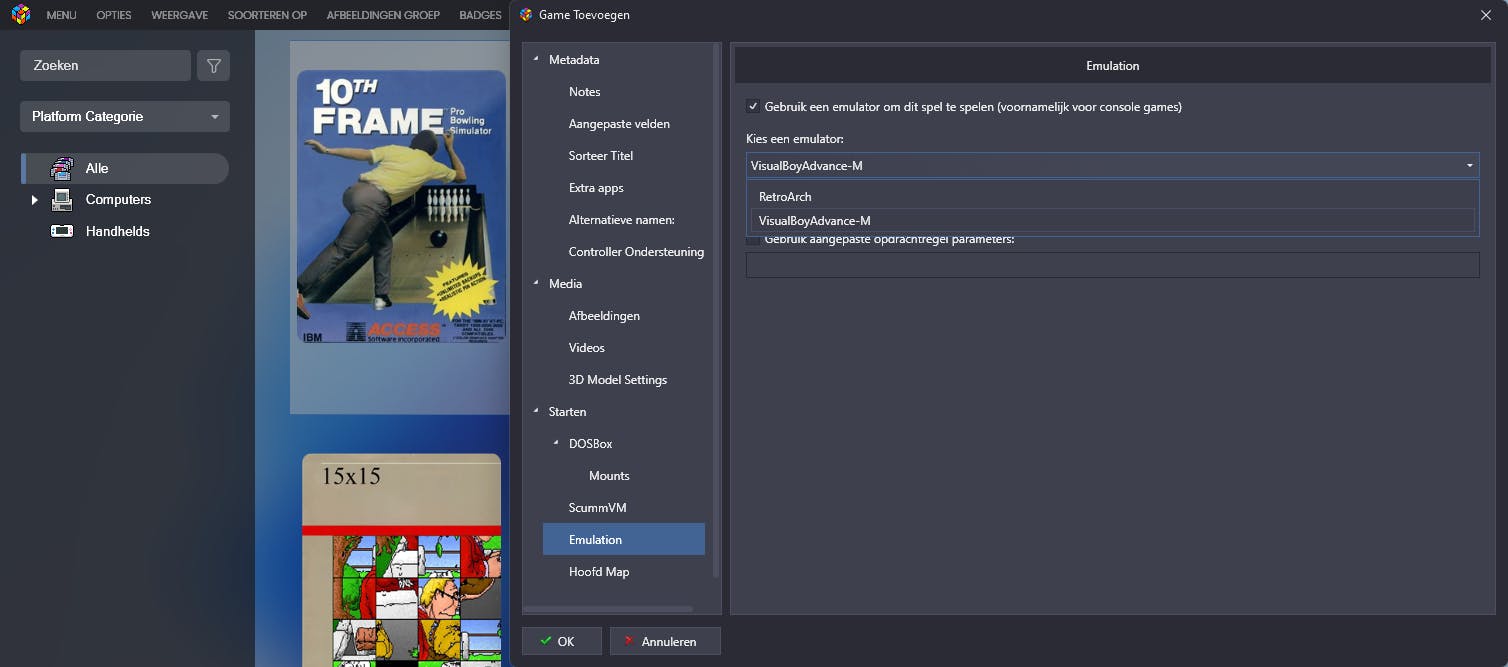
Task: Open the Videos page
Action: 586,348
